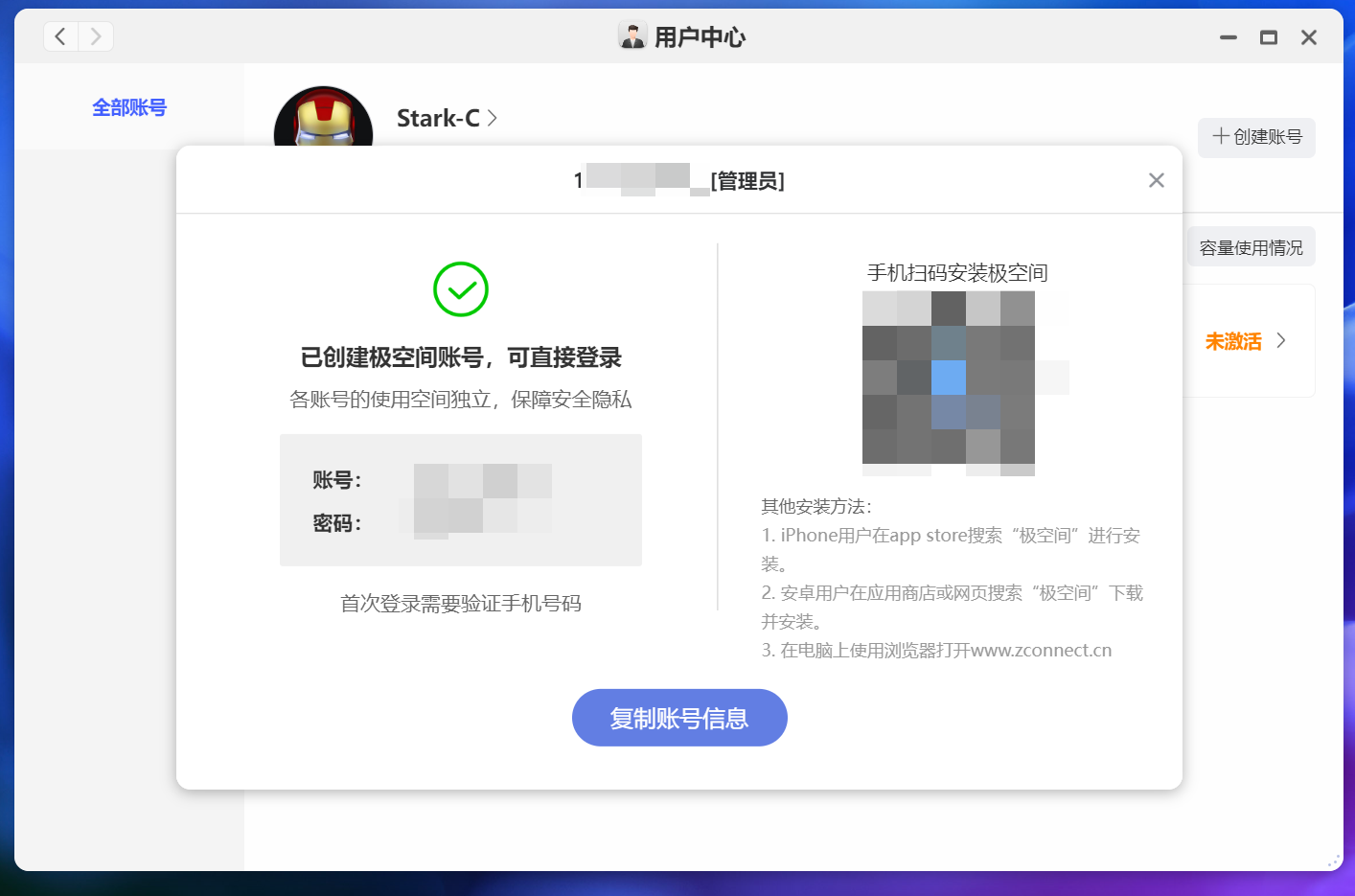Click the 账号 label in credentials box
This screenshot has height=896, width=1355.
coord(337,480)
